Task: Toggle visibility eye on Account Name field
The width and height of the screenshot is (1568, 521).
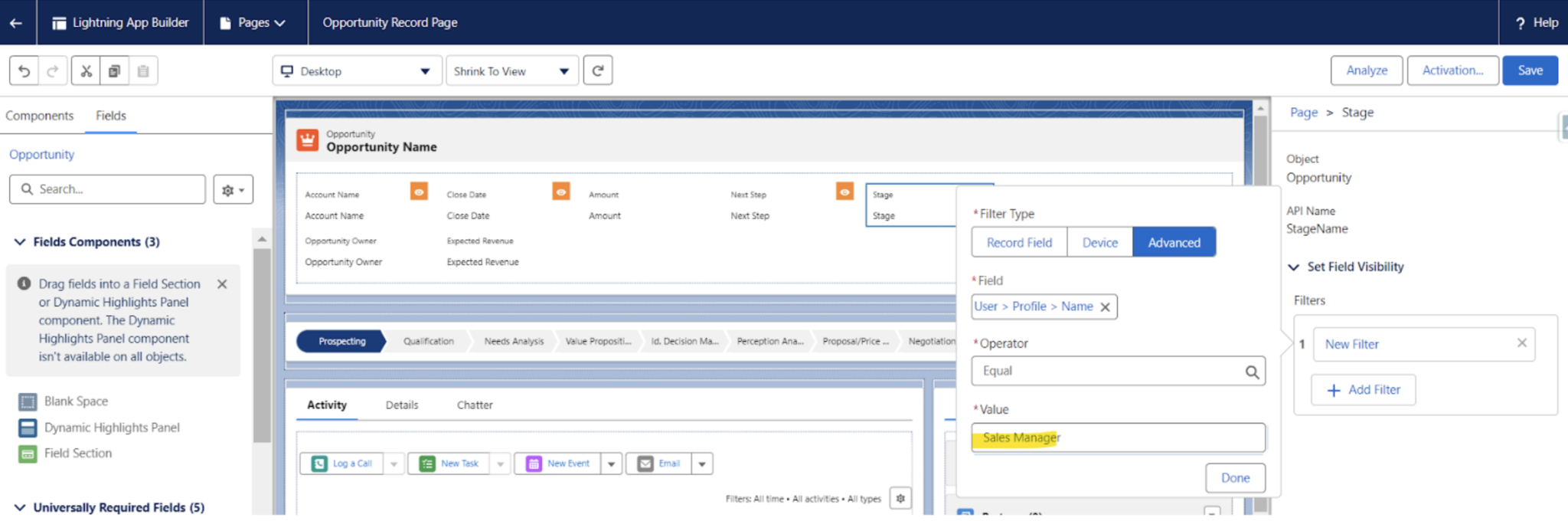Action: point(419,192)
